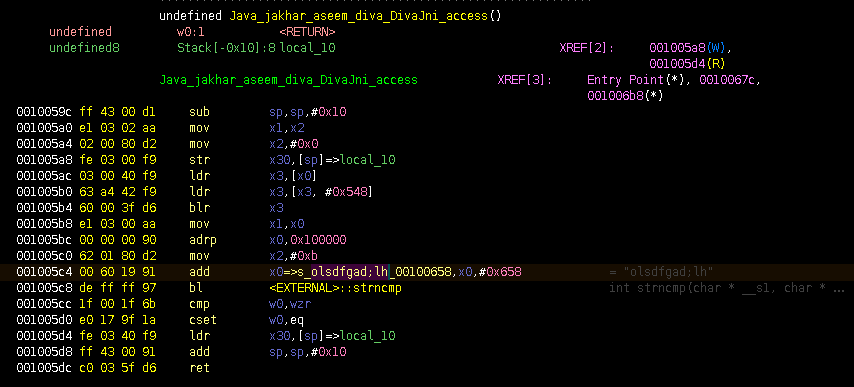Click address 001005dc
This screenshot has width=854, height=387.
click(x=44, y=368)
